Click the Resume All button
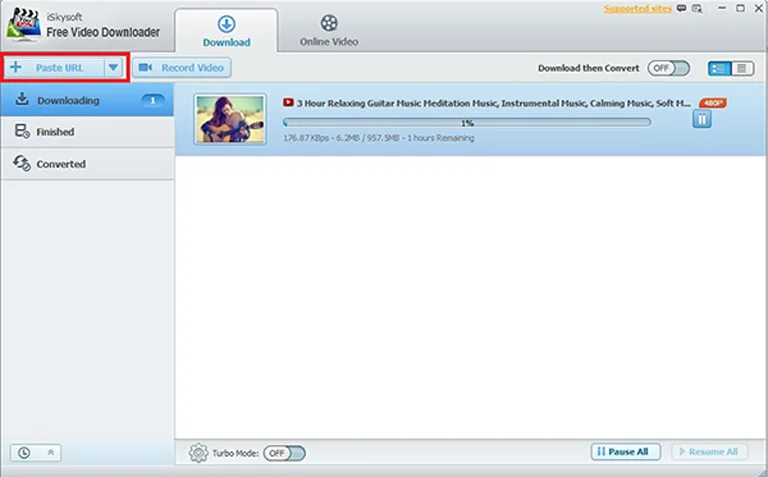This screenshot has width=768, height=477. pyautogui.click(x=709, y=452)
